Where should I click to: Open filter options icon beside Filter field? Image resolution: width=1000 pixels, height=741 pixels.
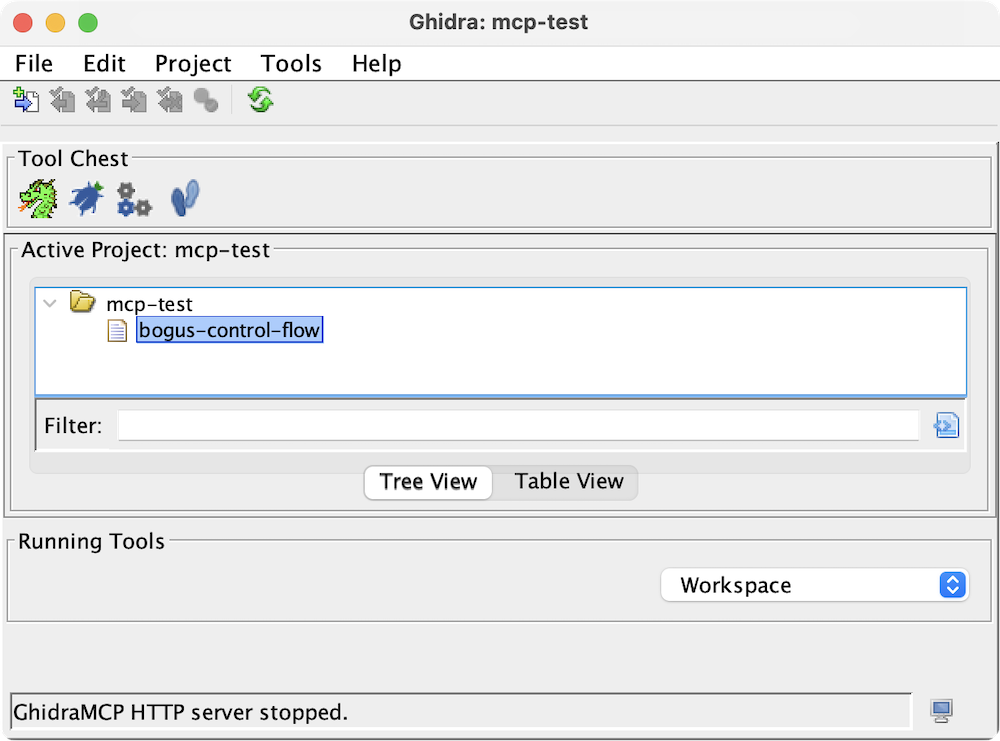(946, 426)
